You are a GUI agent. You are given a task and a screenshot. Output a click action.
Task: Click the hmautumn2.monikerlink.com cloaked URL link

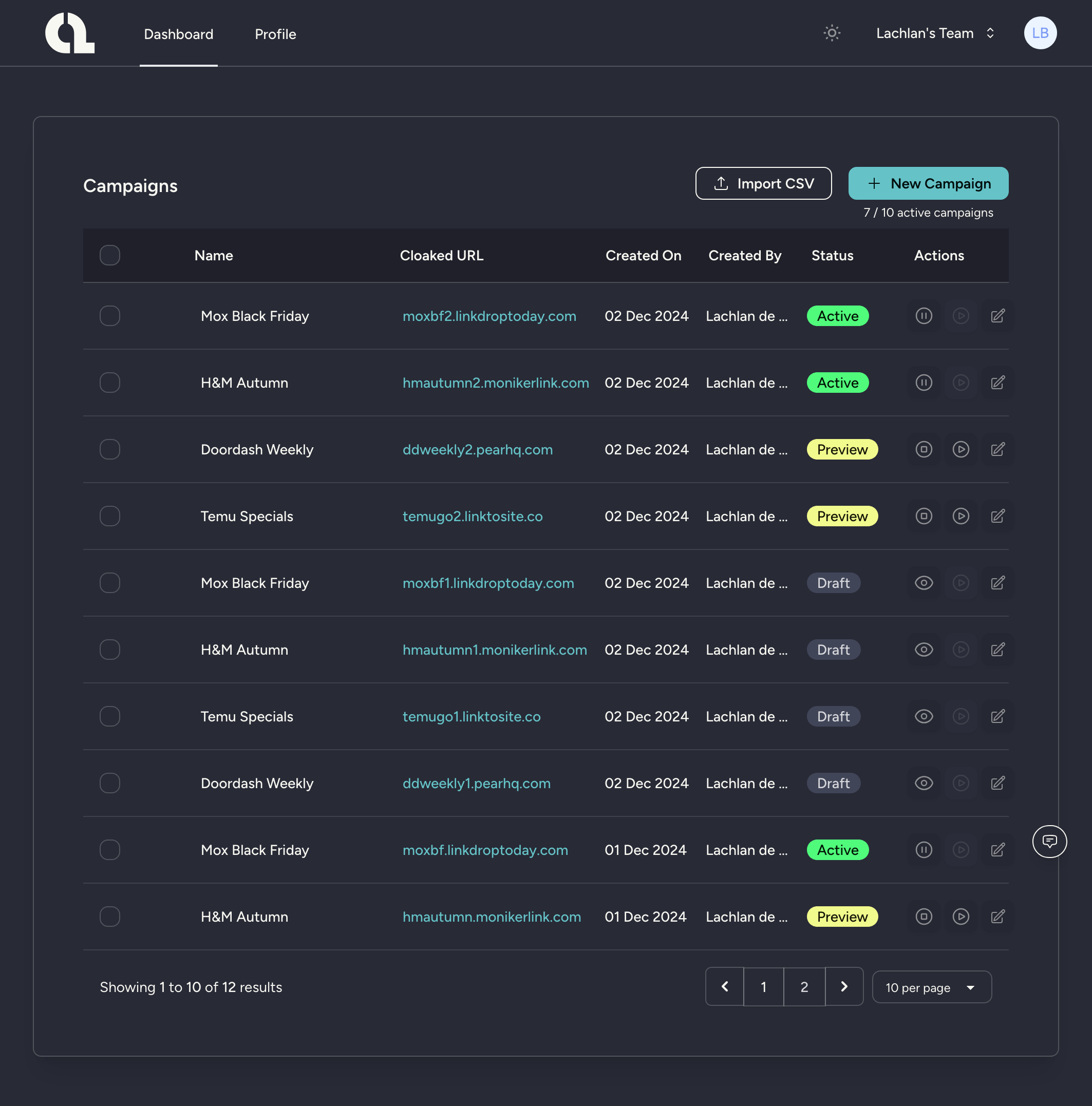point(495,382)
